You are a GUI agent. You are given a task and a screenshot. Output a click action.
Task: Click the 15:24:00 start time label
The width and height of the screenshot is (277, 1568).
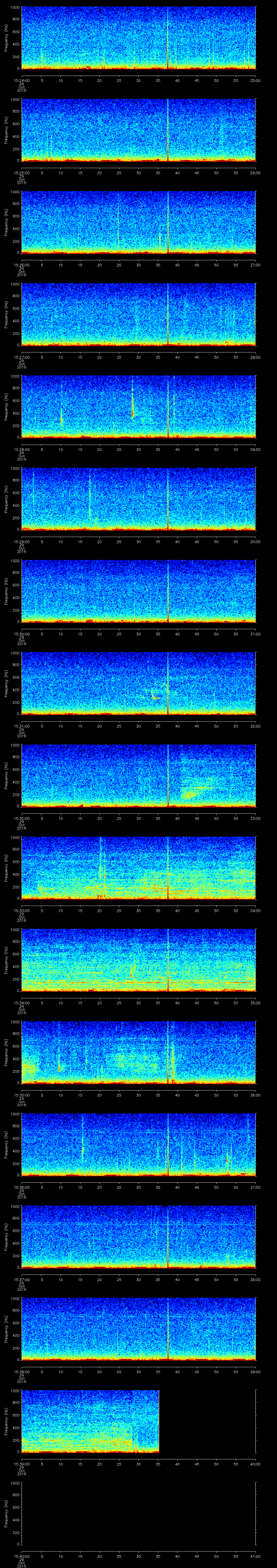(x=21, y=80)
